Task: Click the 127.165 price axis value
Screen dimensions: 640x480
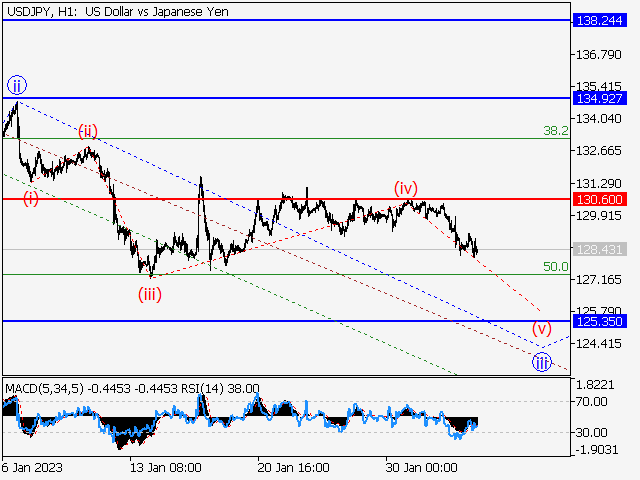Action: (598, 280)
